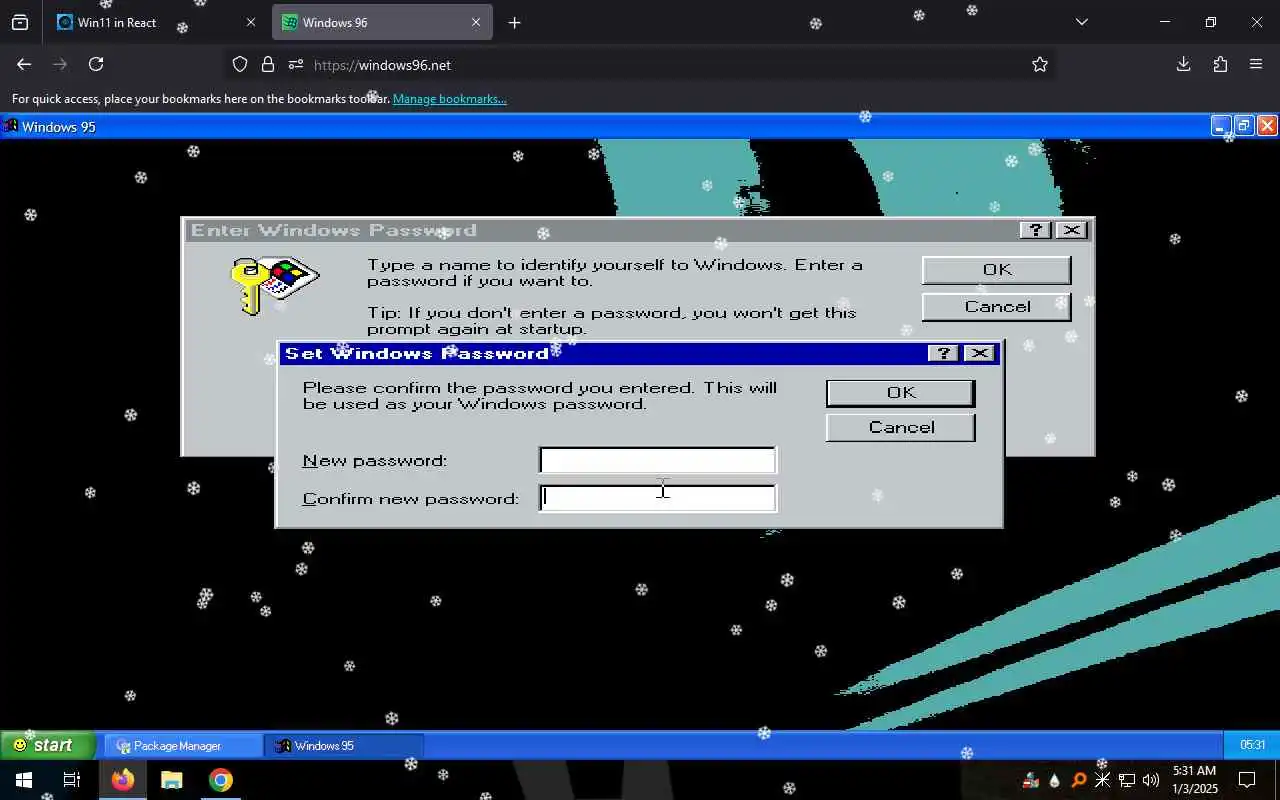Screen dimensions: 1280x800
Task: Click Cancel in Enter Windows Password dialog
Action: (x=996, y=307)
